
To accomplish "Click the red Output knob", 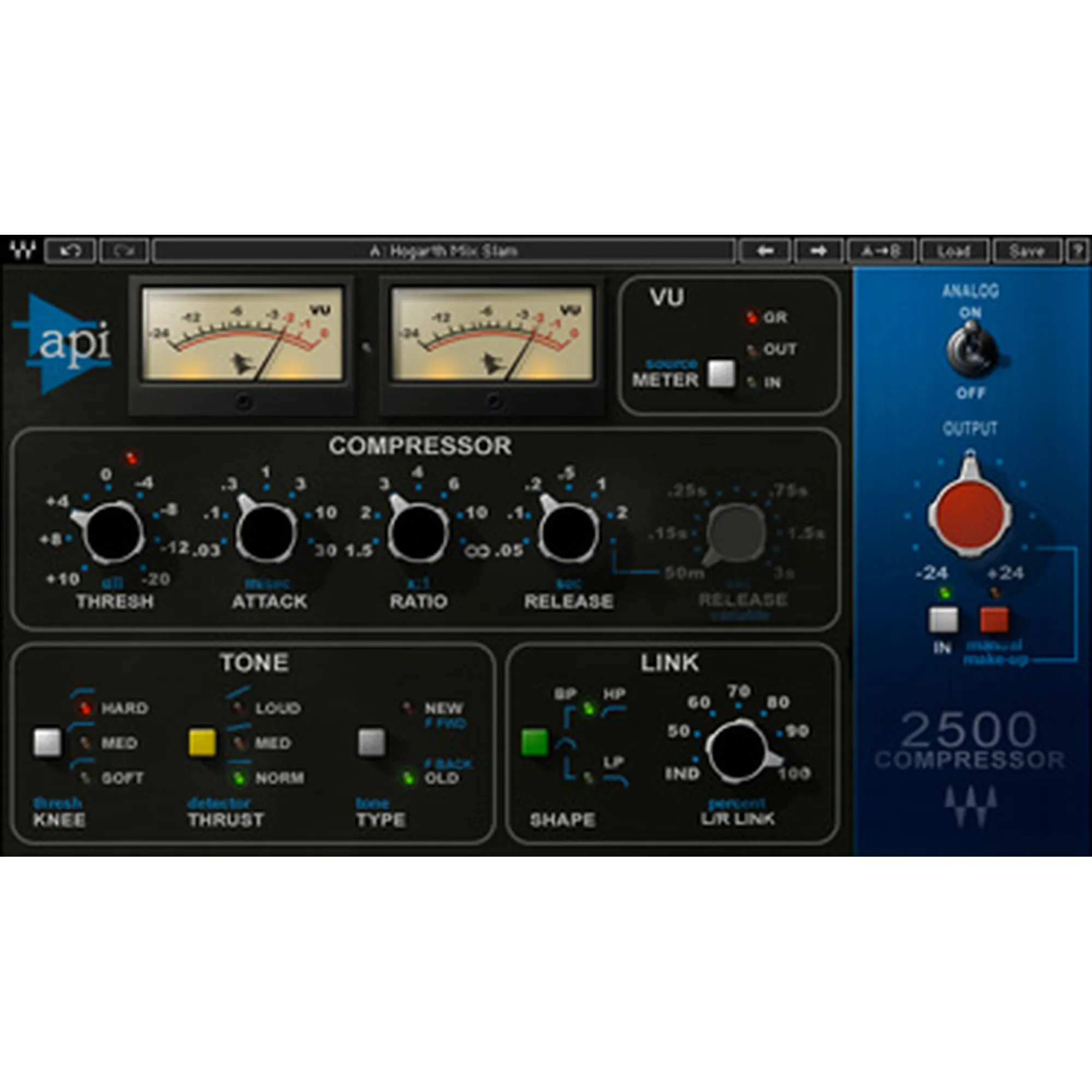I will [x=969, y=512].
